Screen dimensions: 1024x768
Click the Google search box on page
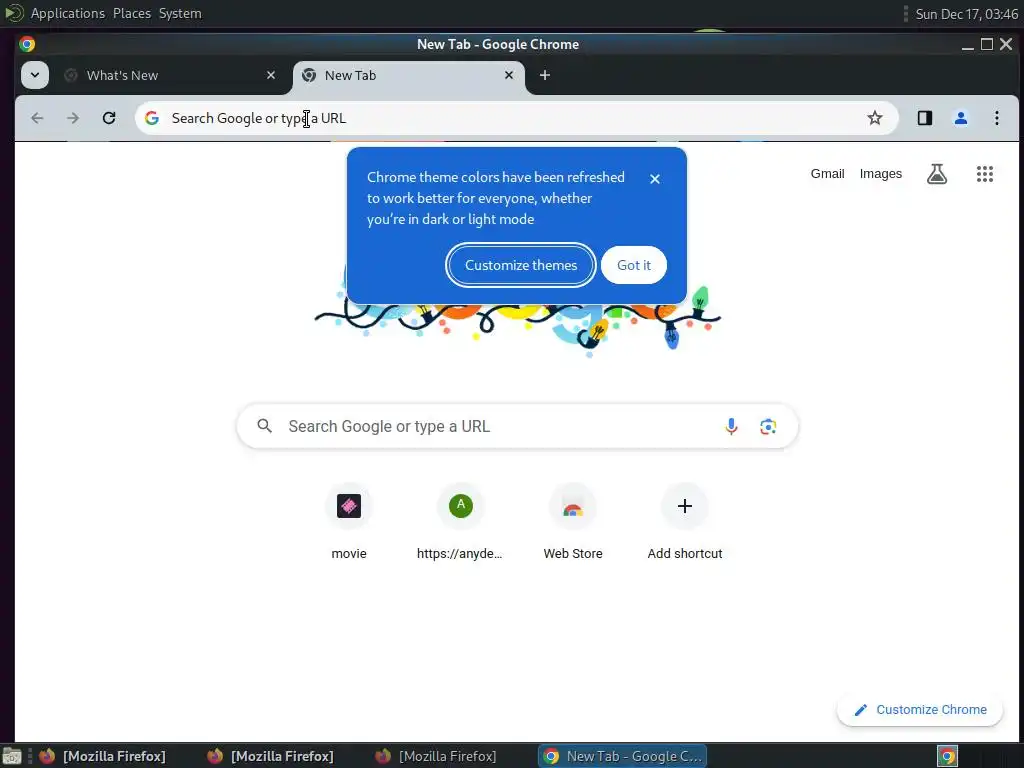[517, 426]
